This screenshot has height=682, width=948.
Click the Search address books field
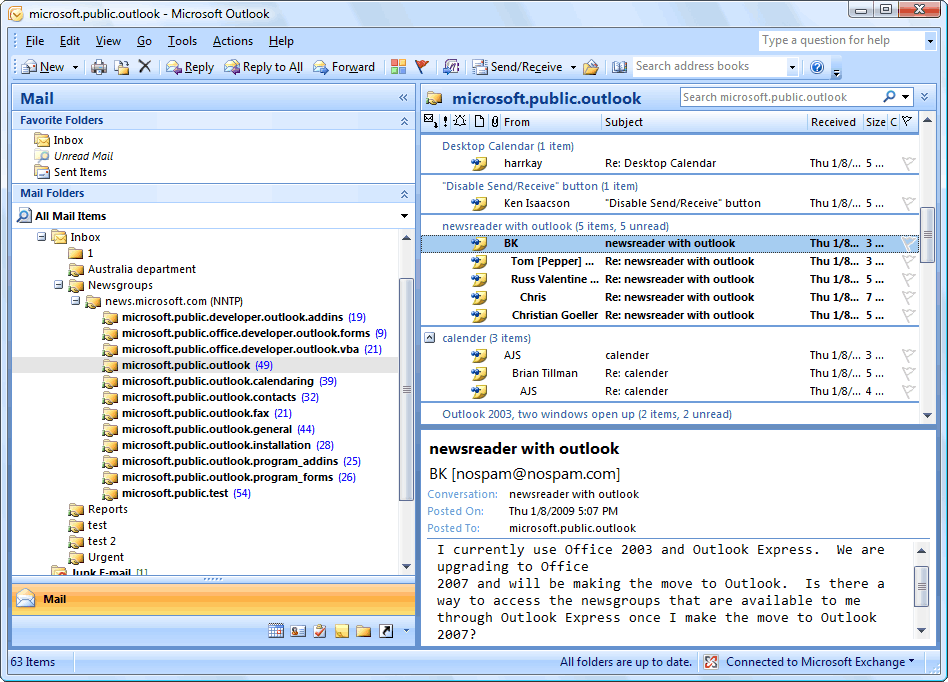(710, 67)
